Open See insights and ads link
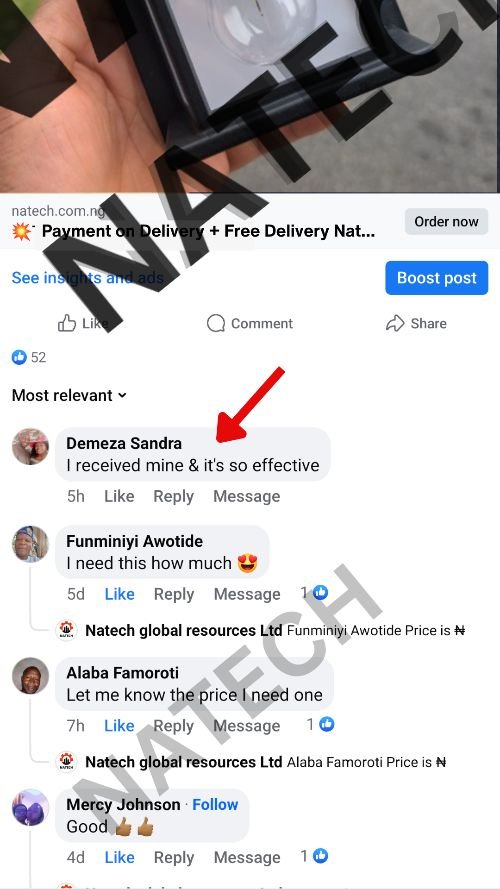 [88, 278]
